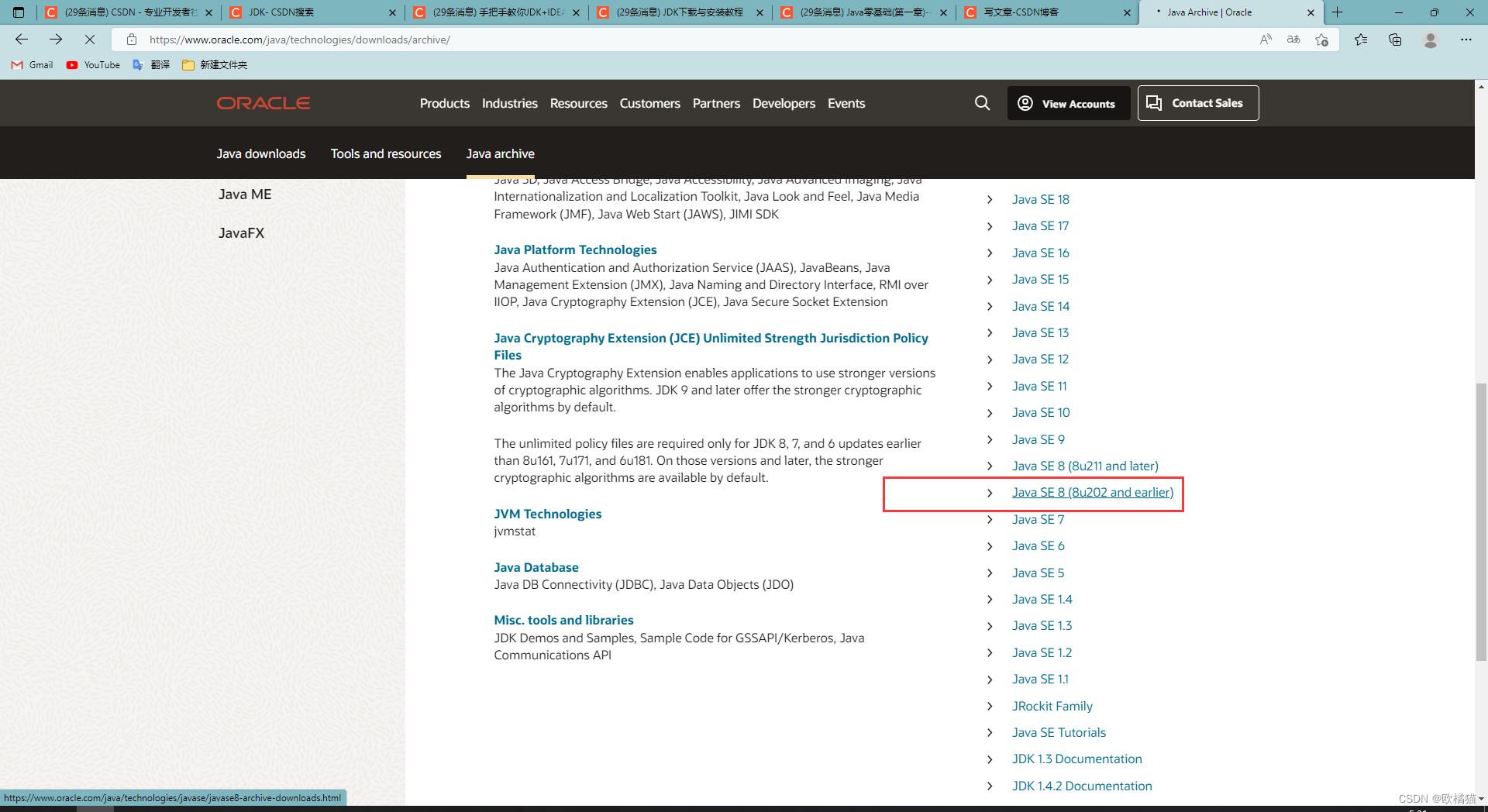Viewport: 1488px width, 812px height.
Task: Click the browser back arrow
Action: [x=22, y=40]
